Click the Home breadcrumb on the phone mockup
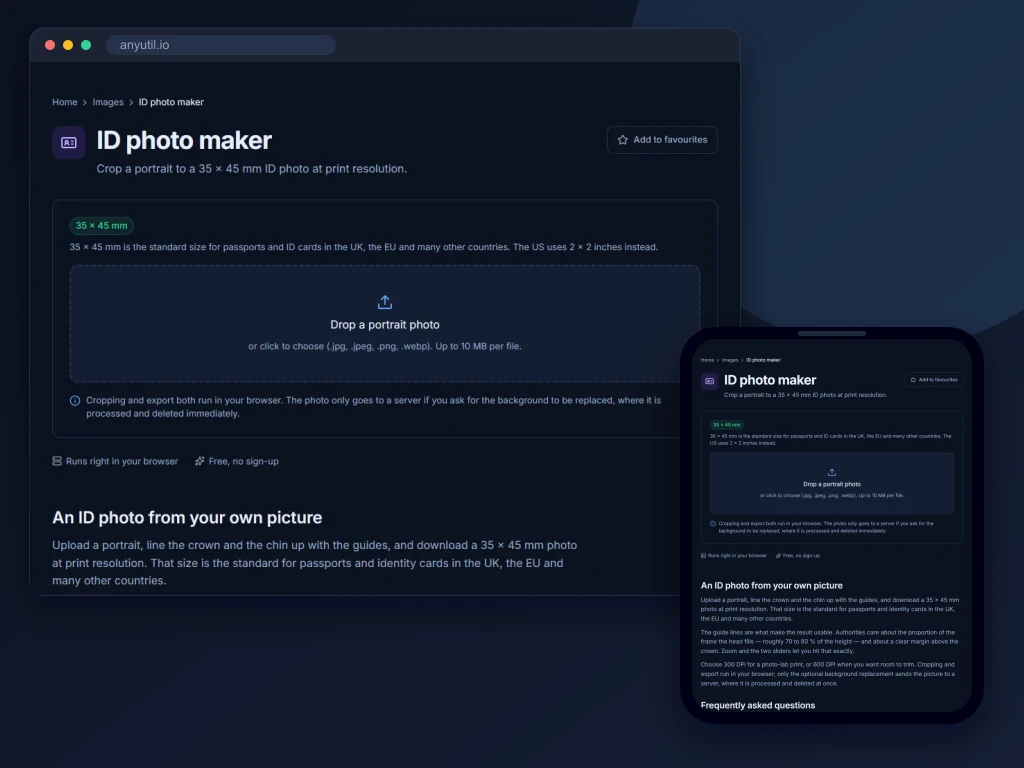1024x768 pixels. 707,360
